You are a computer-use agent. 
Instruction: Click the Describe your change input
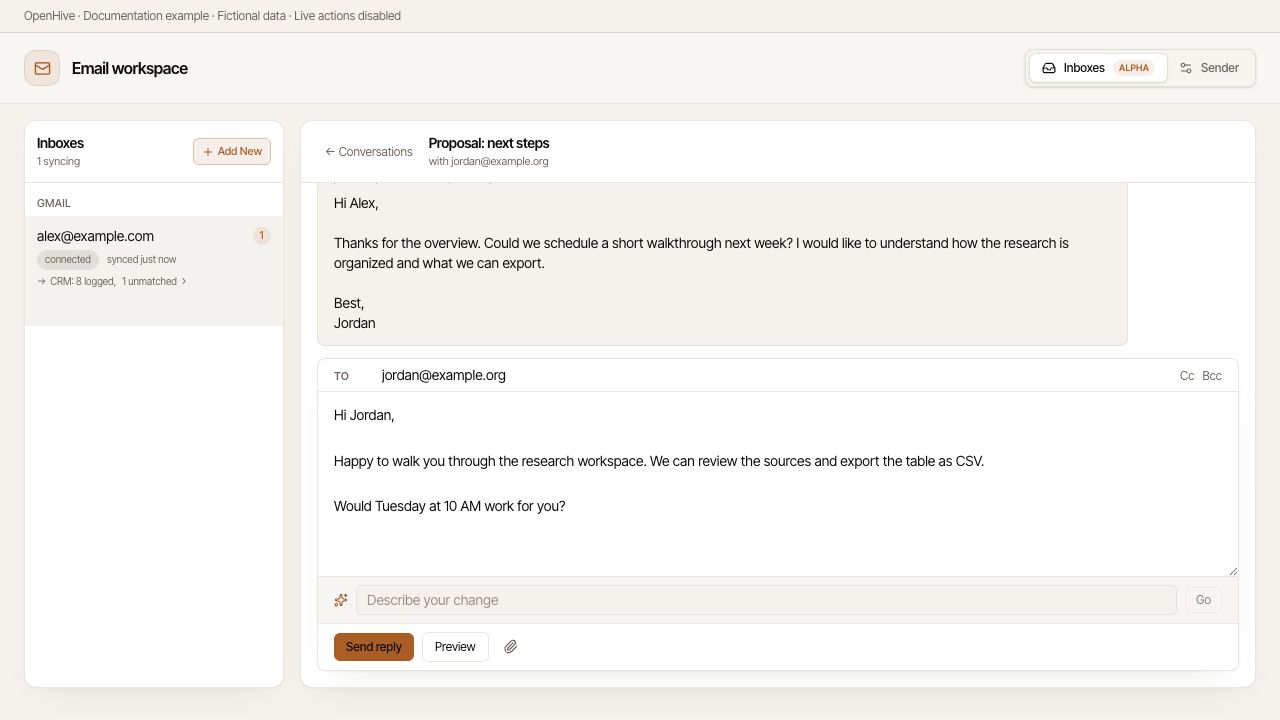coord(766,600)
